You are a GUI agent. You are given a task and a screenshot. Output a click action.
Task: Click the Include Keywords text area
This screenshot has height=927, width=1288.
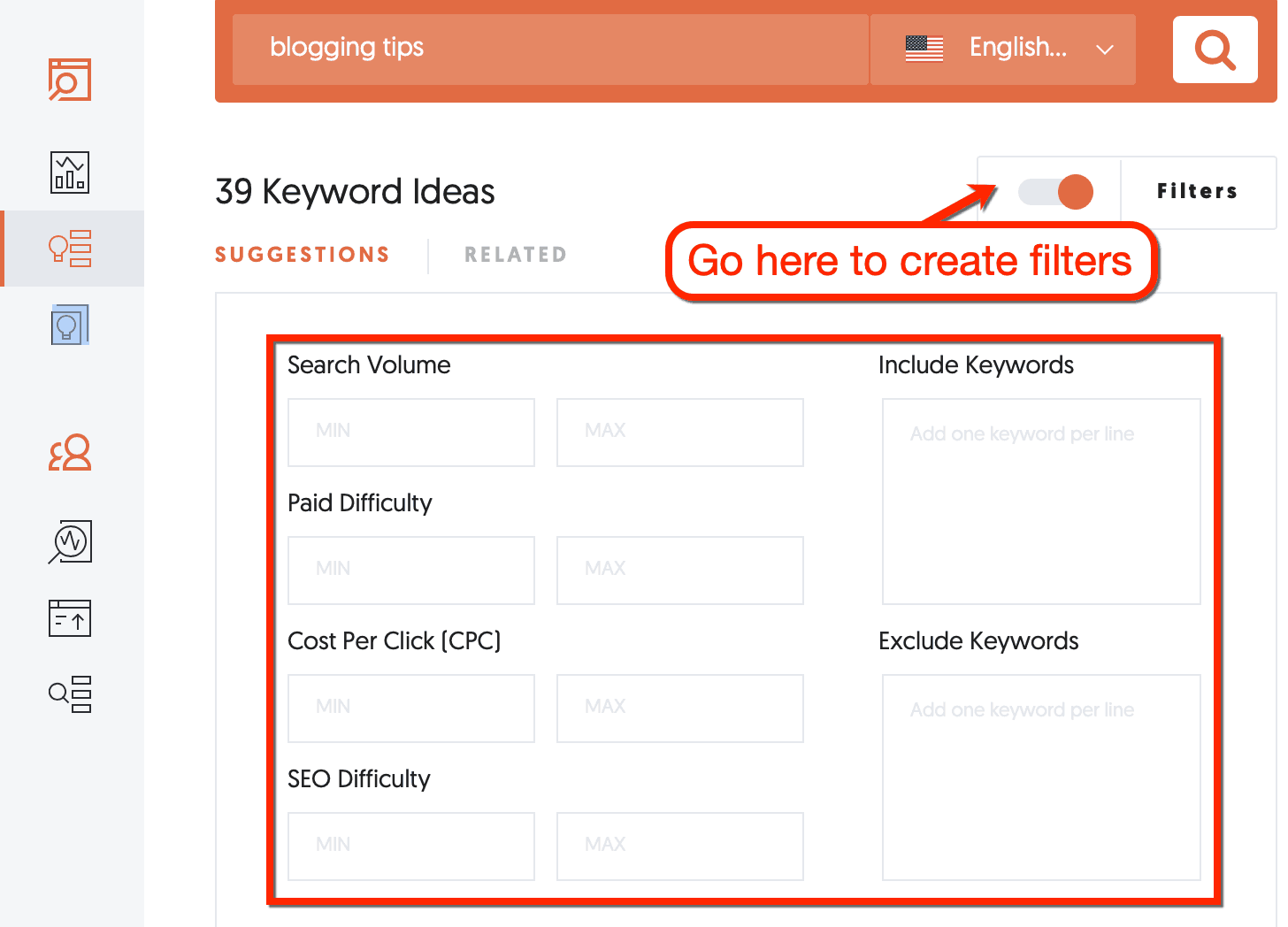[x=1040, y=502]
